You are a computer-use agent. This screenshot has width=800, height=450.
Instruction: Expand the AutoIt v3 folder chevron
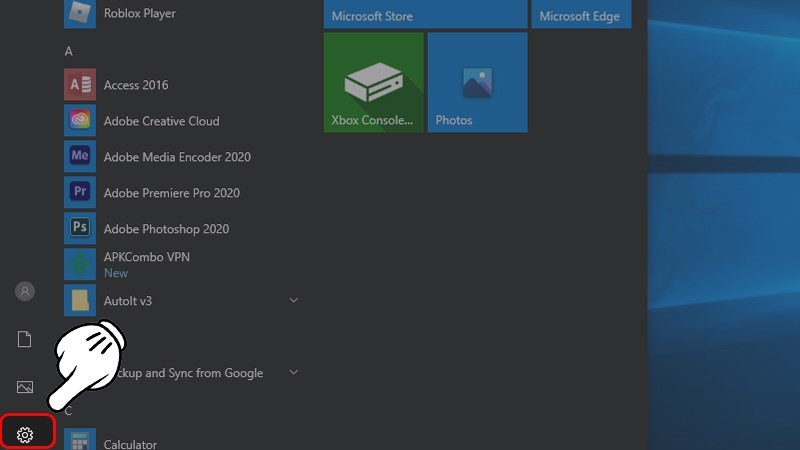pyautogui.click(x=294, y=300)
